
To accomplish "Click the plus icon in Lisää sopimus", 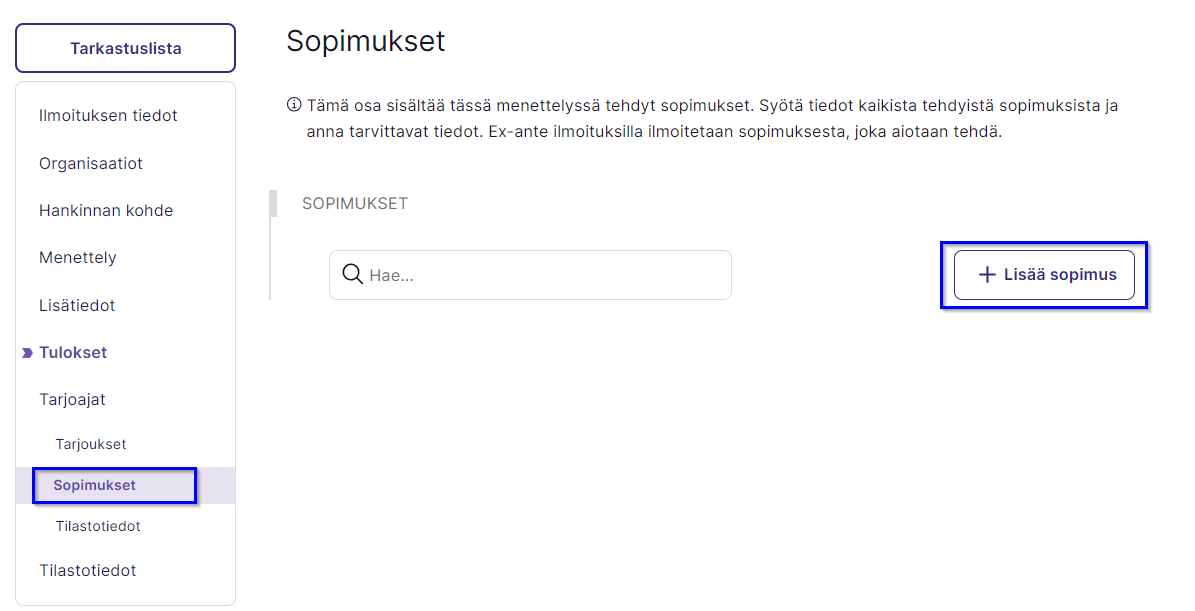I will 987,275.
